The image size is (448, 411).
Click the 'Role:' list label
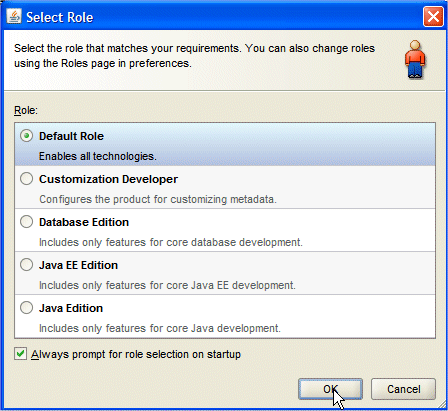pos(26,110)
